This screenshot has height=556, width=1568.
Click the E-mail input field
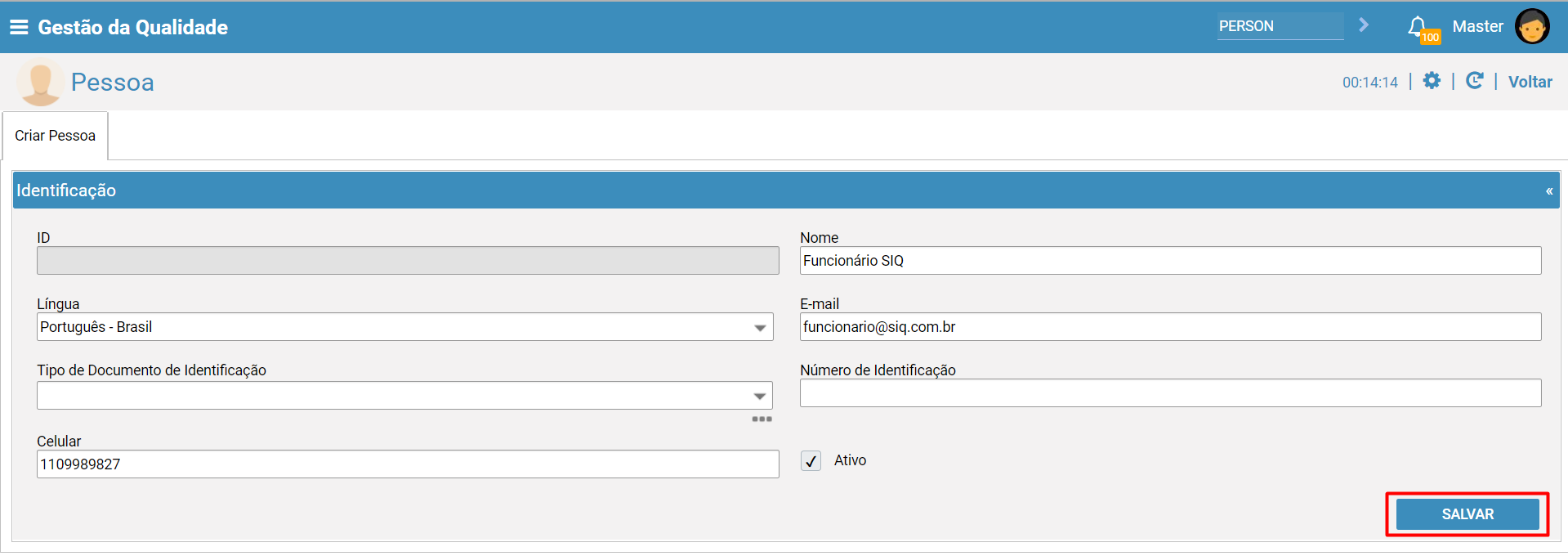(1170, 327)
